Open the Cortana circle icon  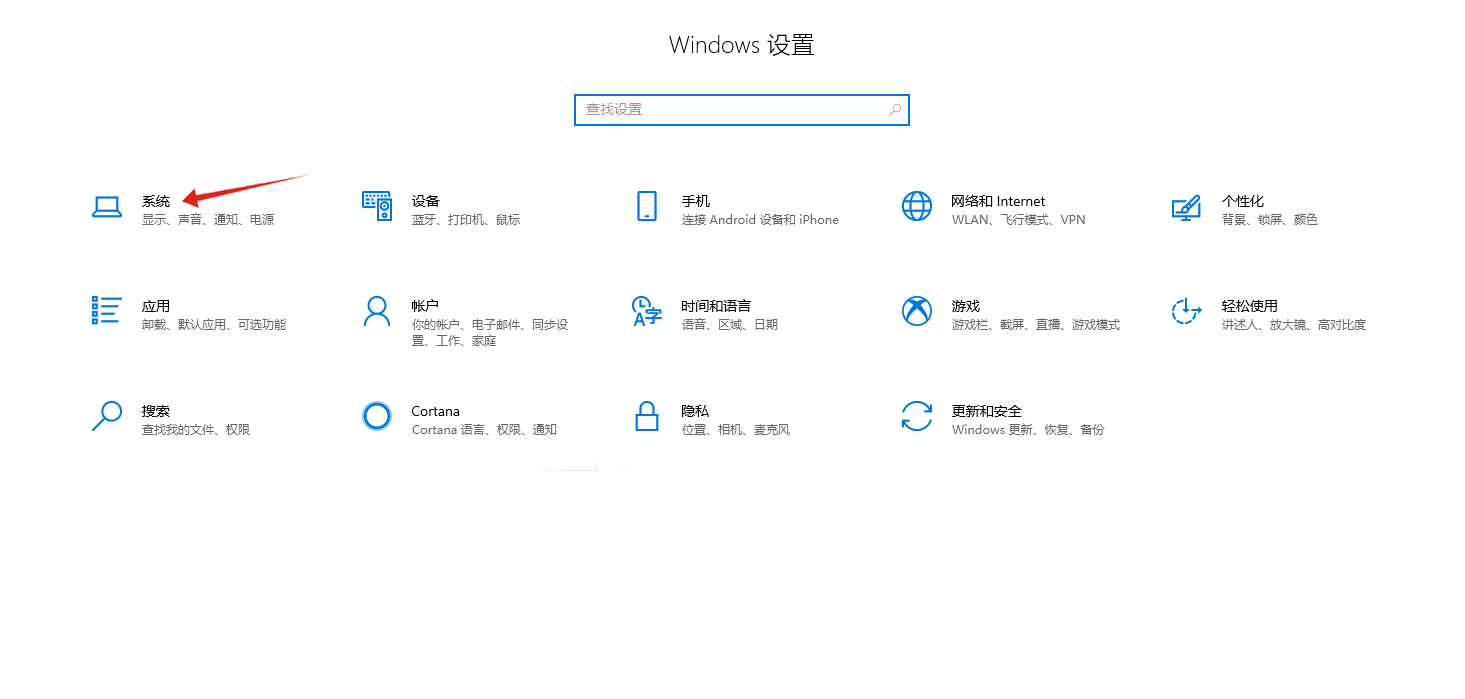pos(376,416)
